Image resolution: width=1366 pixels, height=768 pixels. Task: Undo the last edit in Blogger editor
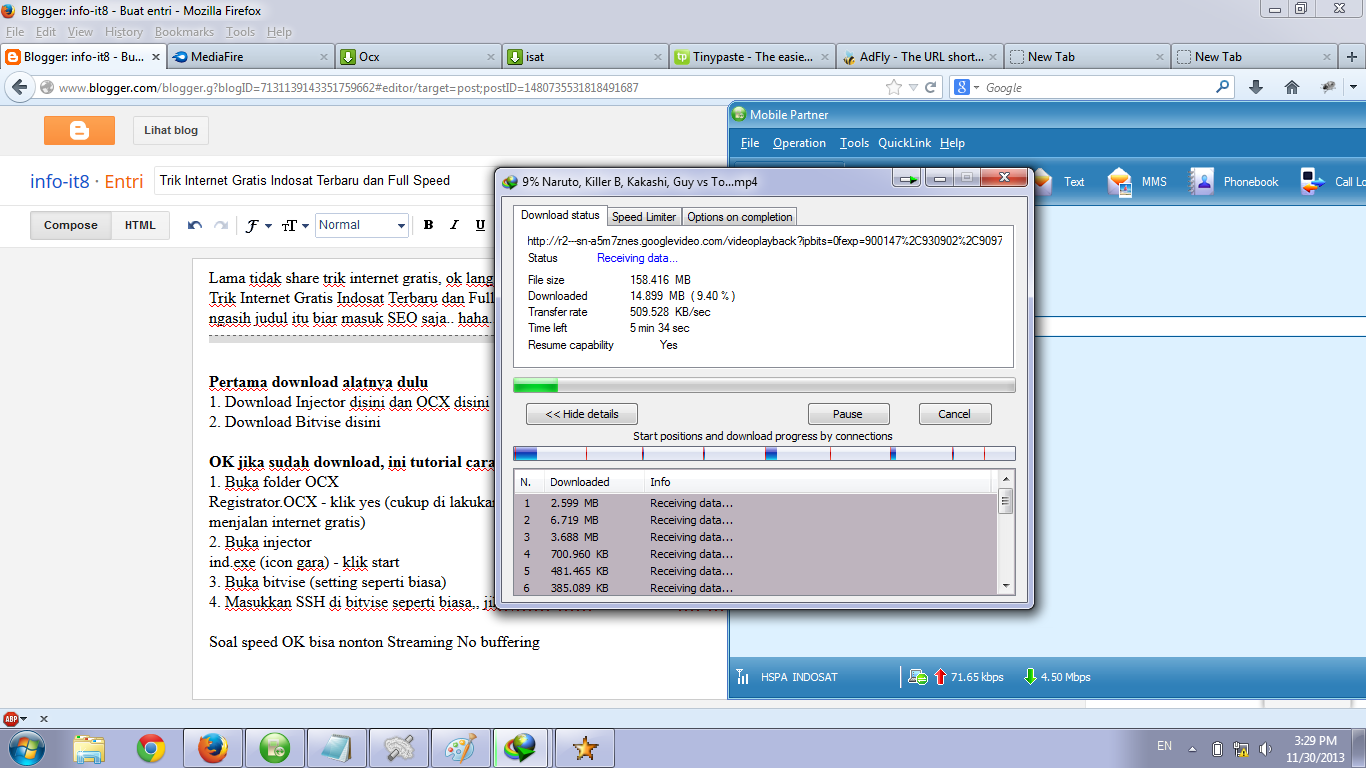(x=195, y=225)
